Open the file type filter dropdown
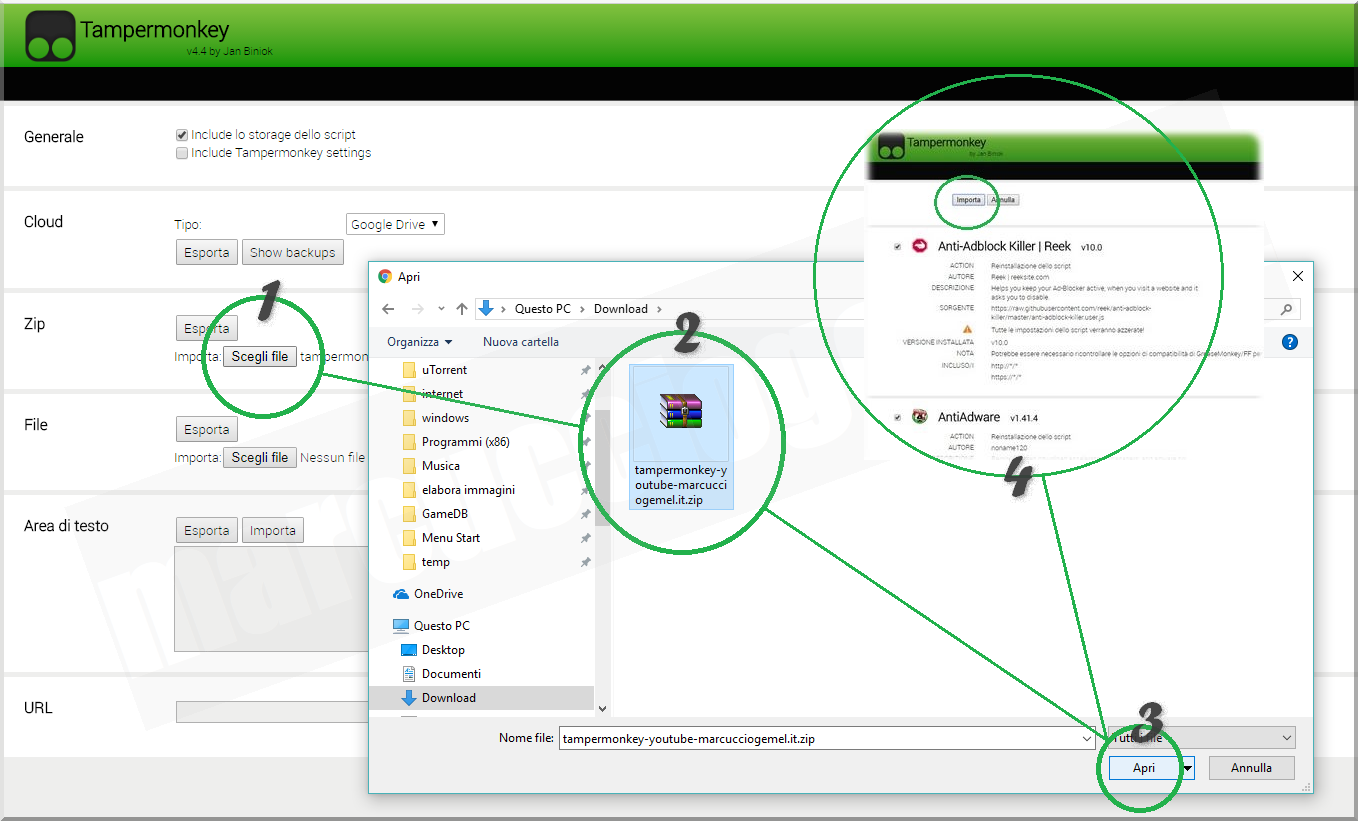This screenshot has width=1358, height=821. pyautogui.click(x=1287, y=739)
